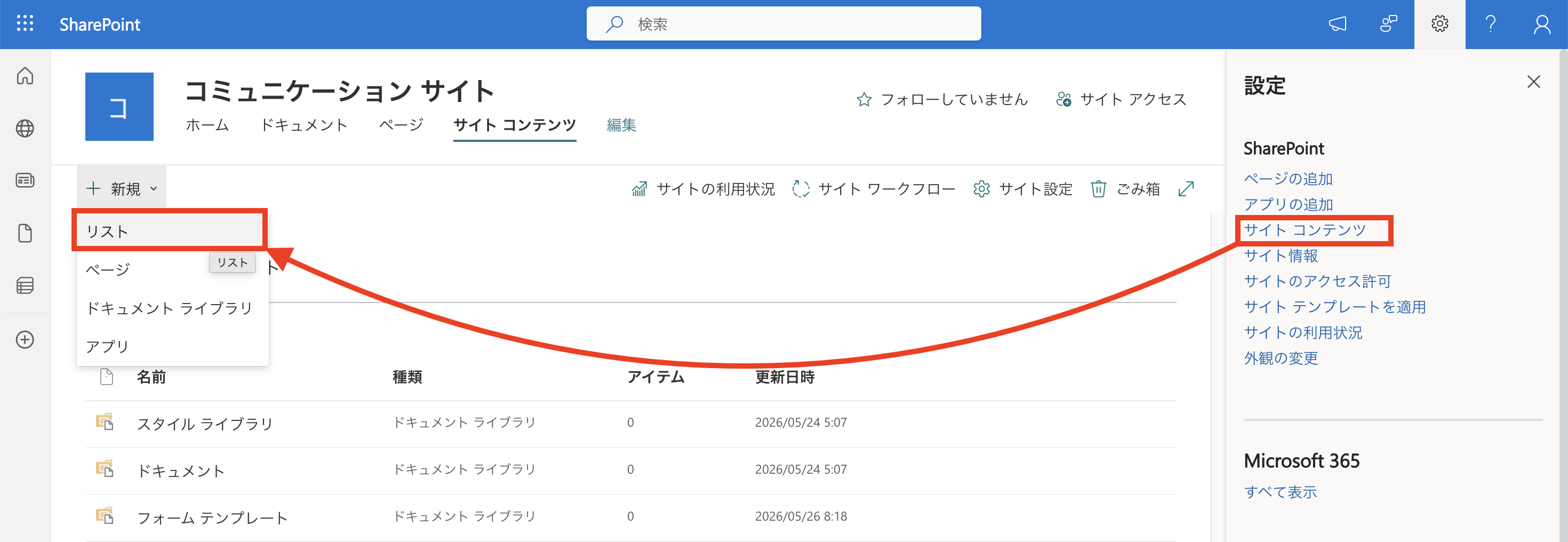Viewport: 1568px width, 542px height.
Task: Open the news feed icon in sidebar
Action: click(x=25, y=180)
